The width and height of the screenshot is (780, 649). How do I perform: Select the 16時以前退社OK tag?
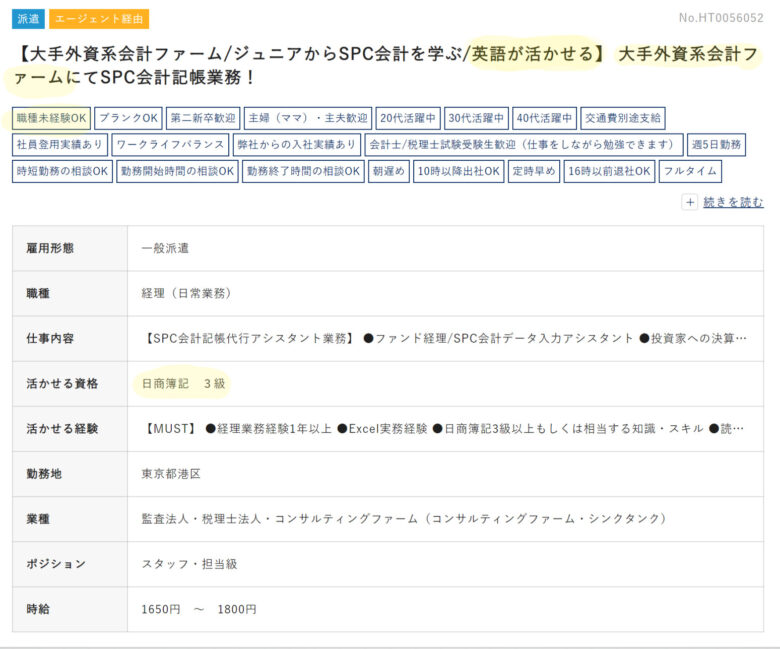609,172
